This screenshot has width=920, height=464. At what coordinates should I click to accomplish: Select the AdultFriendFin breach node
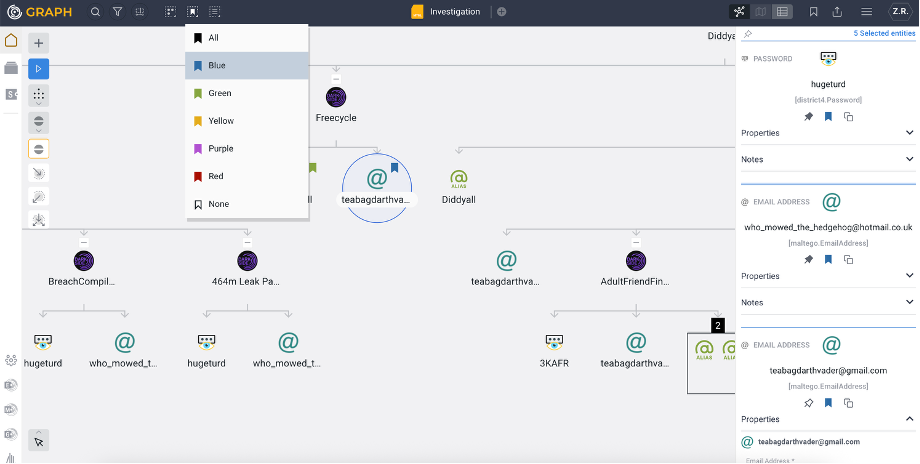click(636, 261)
